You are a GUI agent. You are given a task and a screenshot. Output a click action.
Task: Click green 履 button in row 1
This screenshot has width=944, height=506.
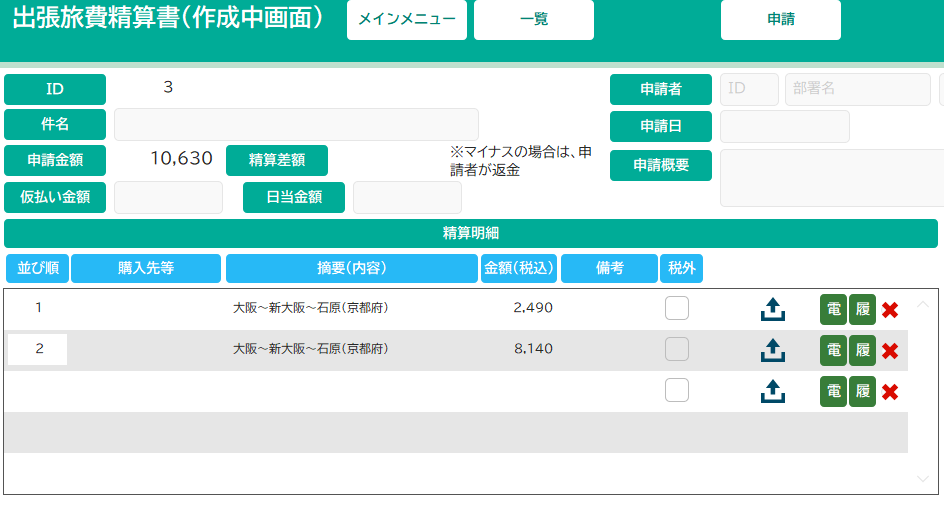tap(862, 310)
